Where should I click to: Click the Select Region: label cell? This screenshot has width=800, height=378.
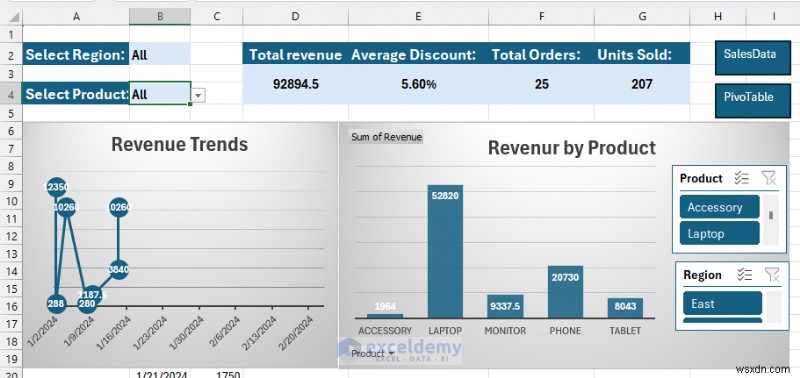pyautogui.click(x=76, y=54)
